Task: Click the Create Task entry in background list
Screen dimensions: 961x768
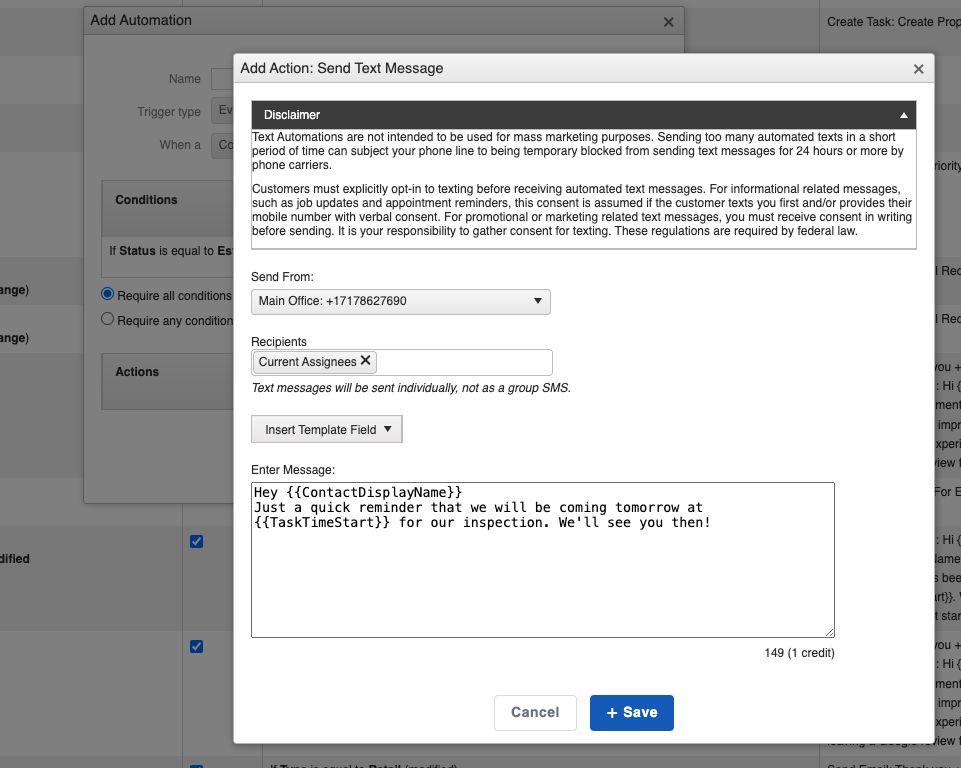Action: 894,22
